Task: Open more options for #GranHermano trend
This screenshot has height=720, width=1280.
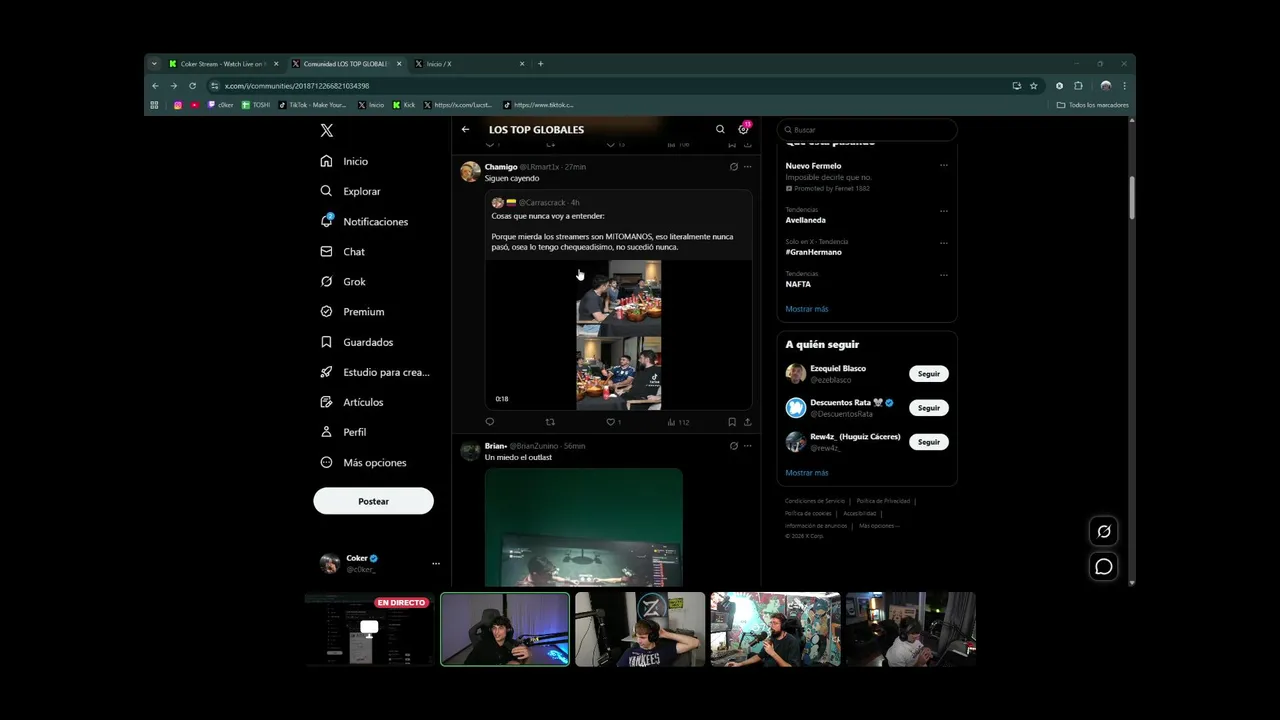Action: tap(943, 243)
